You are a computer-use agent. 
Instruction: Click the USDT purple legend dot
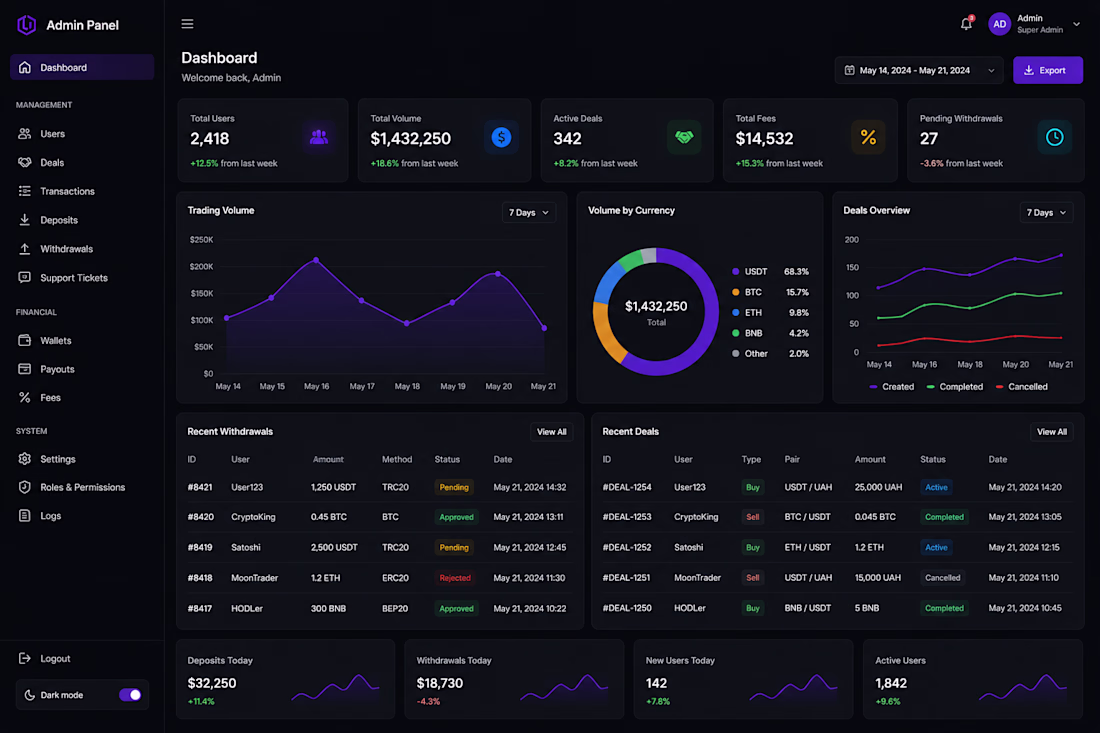pos(735,271)
